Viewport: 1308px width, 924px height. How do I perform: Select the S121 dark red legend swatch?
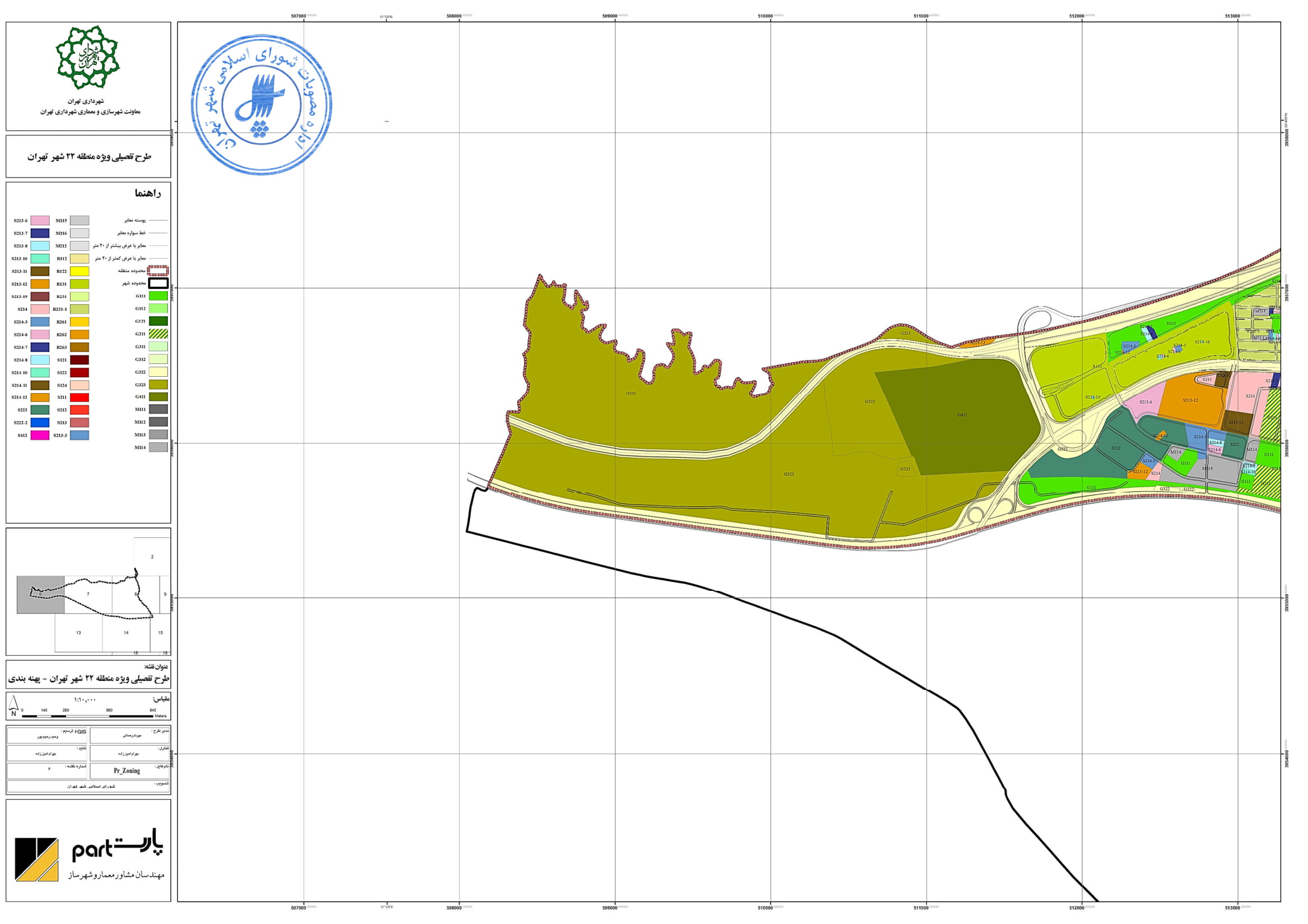click(x=79, y=360)
